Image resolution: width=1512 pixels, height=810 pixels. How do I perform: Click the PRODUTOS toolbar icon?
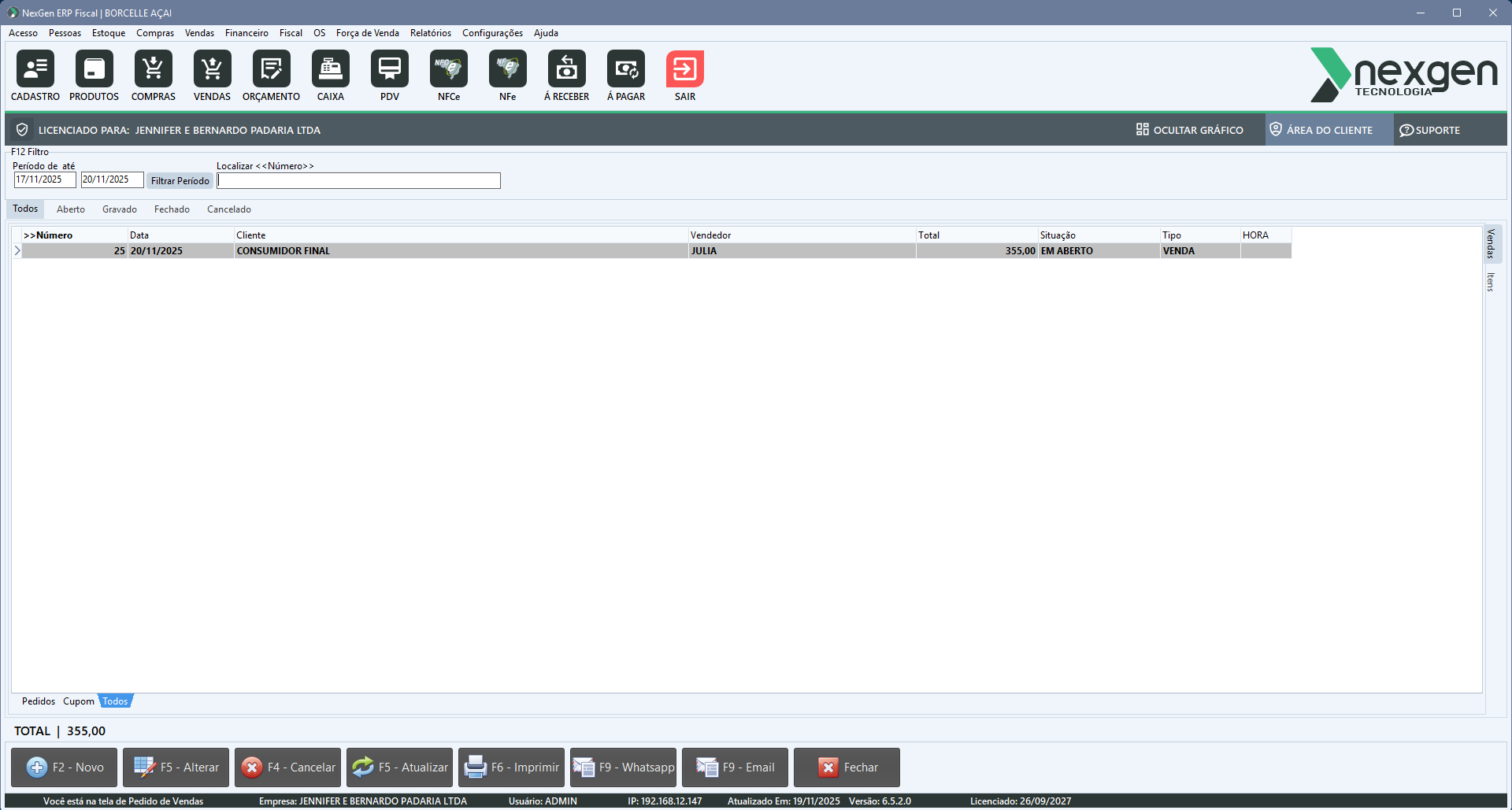[94, 69]
